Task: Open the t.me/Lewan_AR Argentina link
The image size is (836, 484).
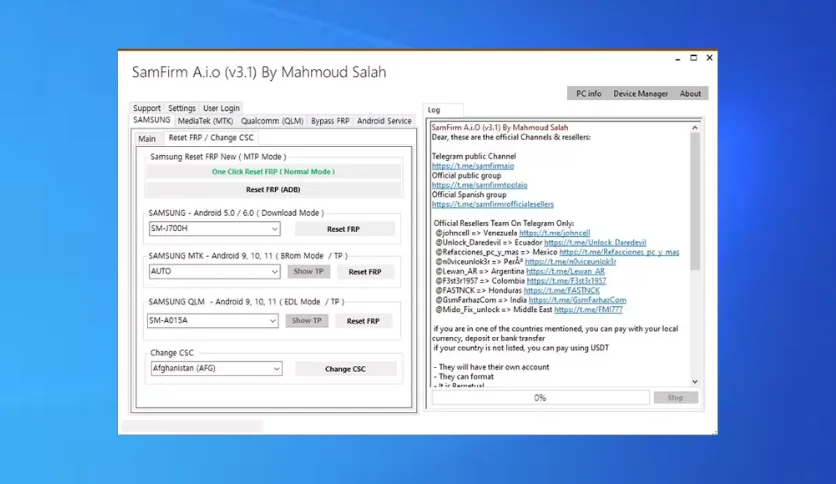Action: [x=566, y=272]
